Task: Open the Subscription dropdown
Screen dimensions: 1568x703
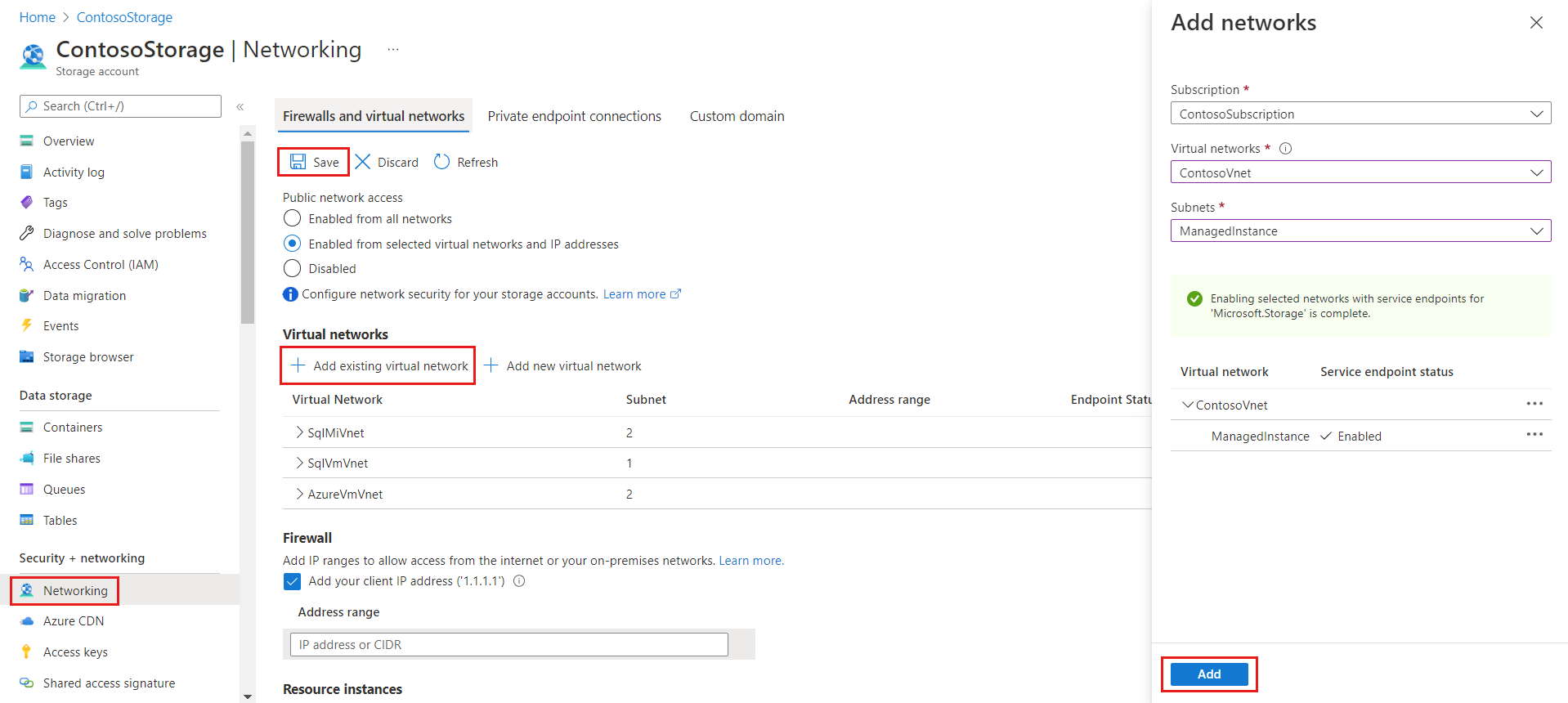Action: [x=1360, y=114]
